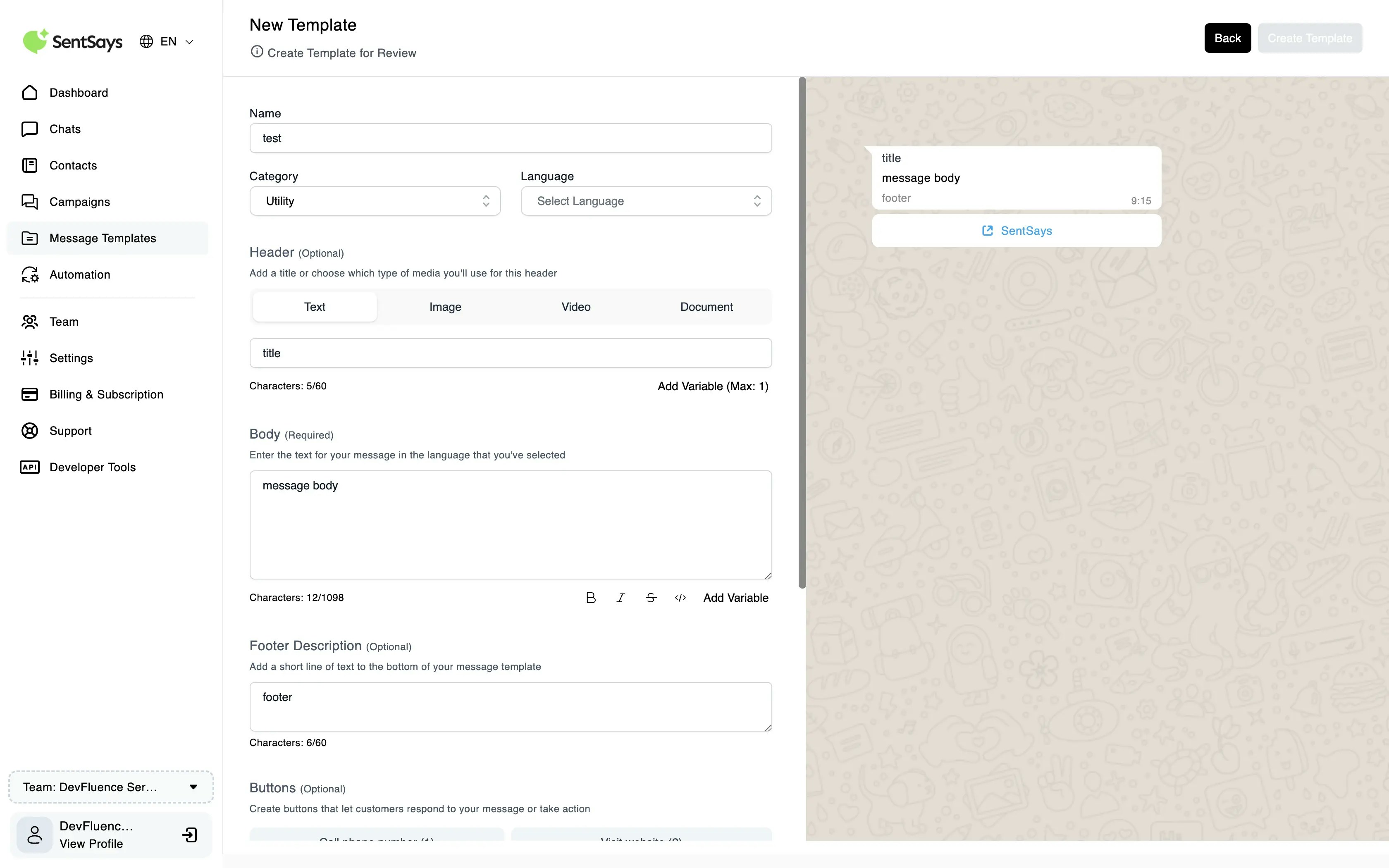
Task: Open the EN language switcher
Action: pyautogui.click(x=167, y=41)
